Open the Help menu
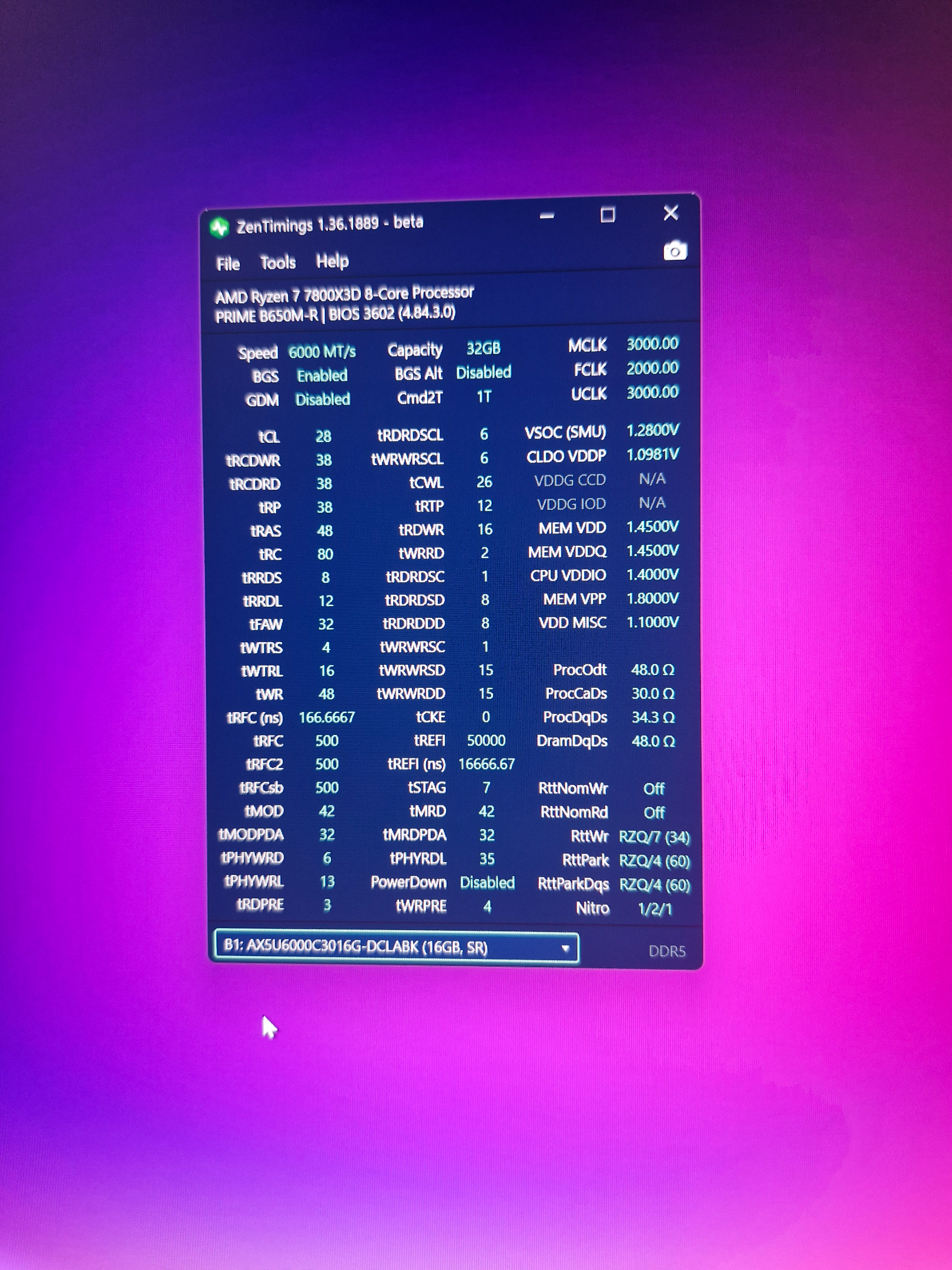This screenshot has height=1270, width=952. 333,260
